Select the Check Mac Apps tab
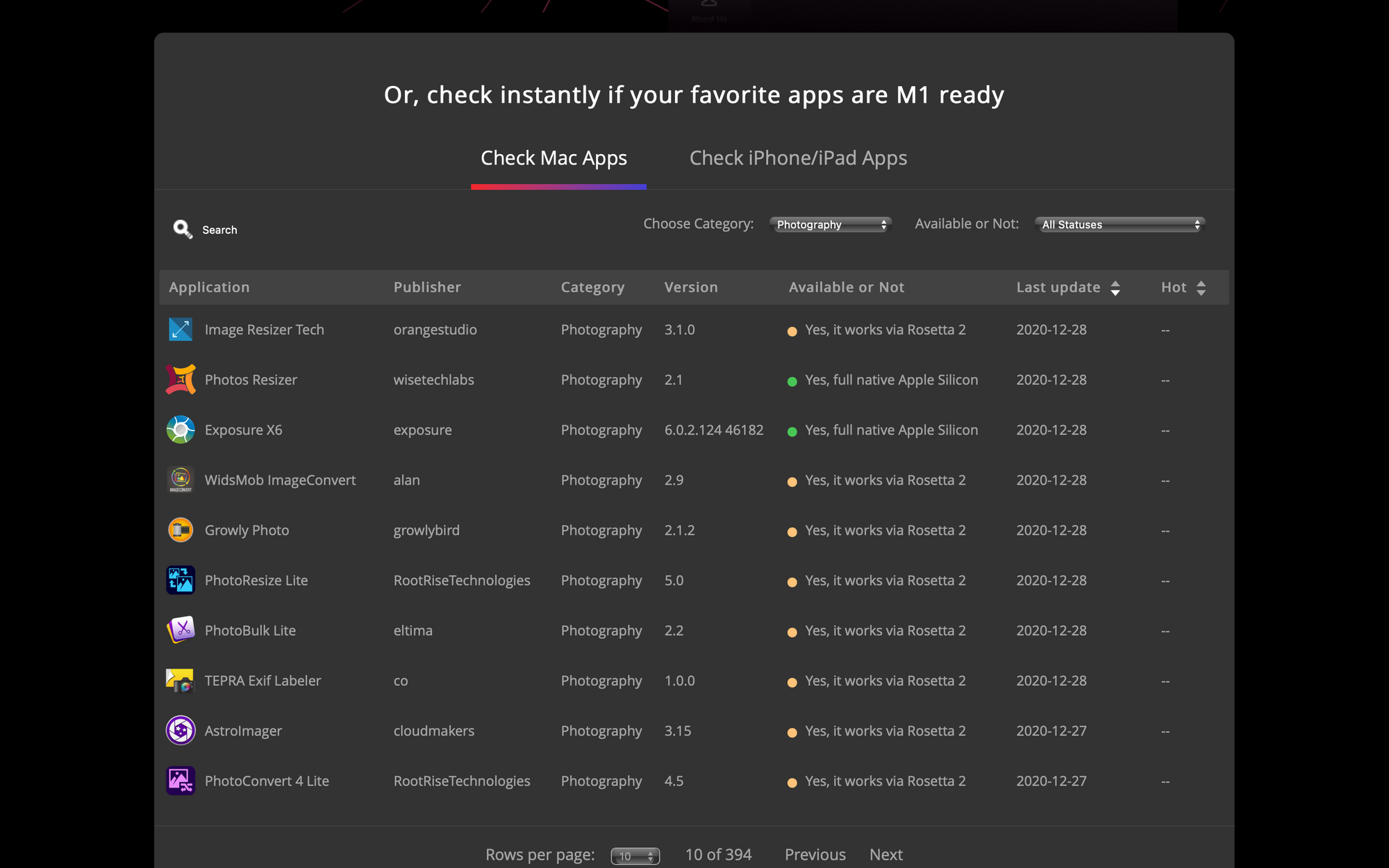This screenshot has height=868, width=1389. click(554, 158)
